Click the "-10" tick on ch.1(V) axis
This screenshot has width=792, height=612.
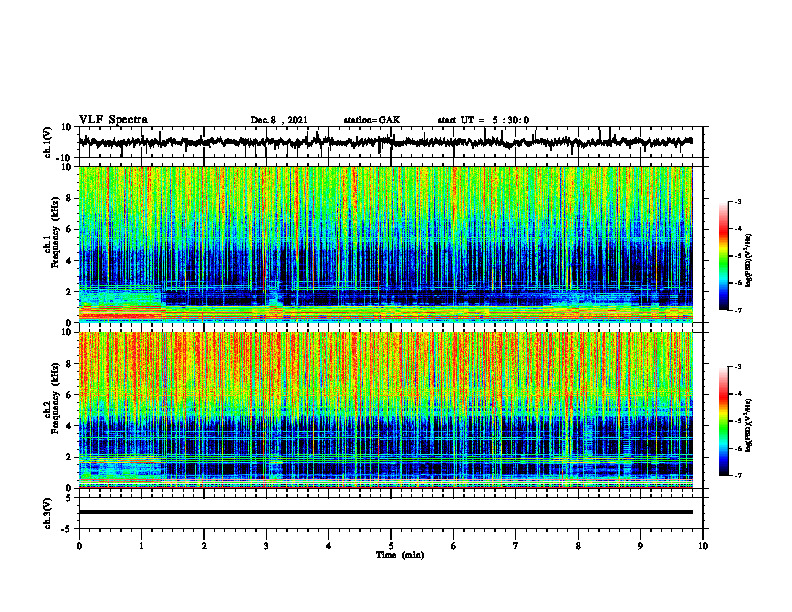(x=65, y=158)
